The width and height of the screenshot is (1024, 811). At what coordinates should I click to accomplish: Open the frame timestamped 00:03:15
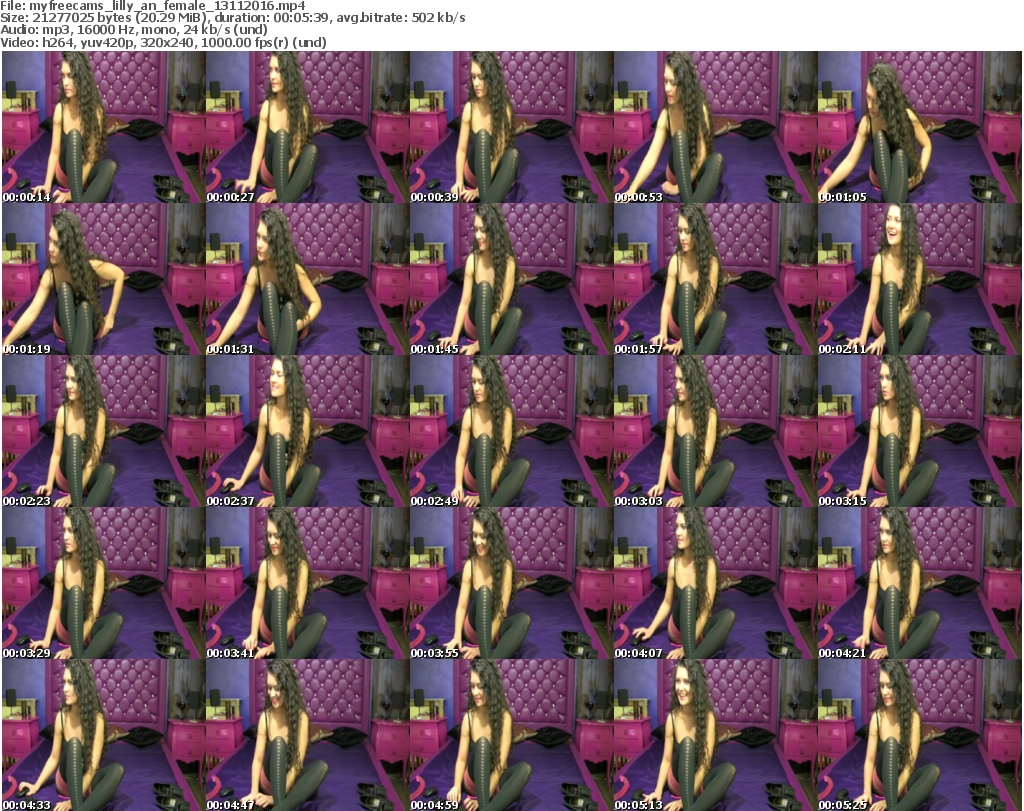point(919,432)
